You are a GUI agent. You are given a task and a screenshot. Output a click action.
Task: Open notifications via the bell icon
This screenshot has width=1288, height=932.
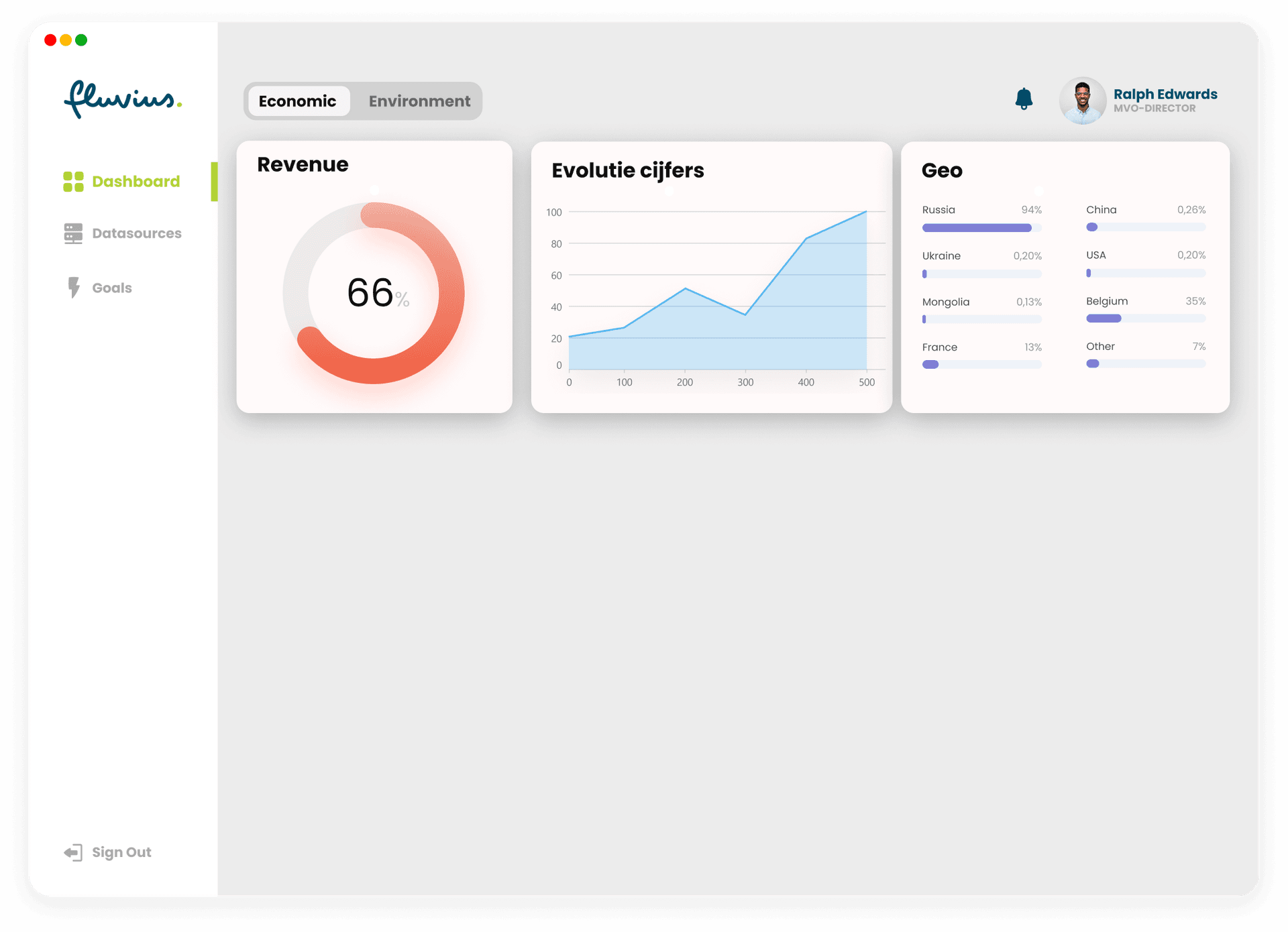[x=1024, y=99]
